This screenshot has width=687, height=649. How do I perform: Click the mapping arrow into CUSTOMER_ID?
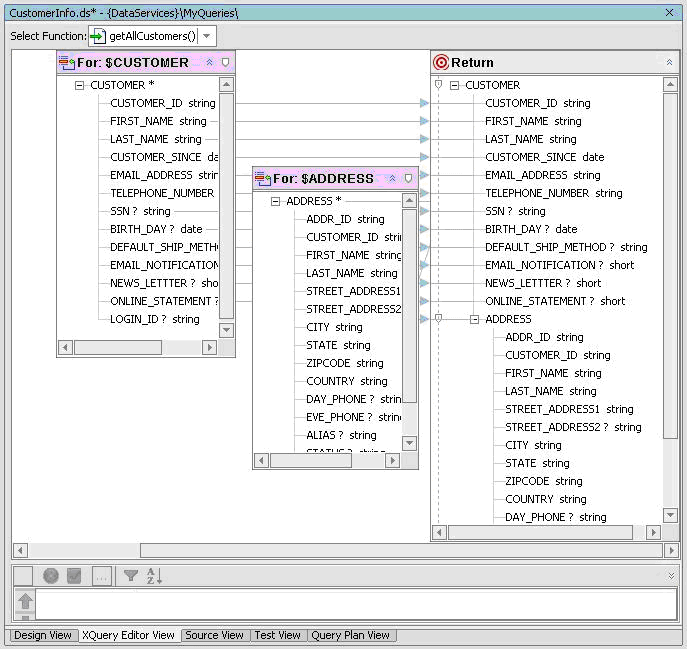pyautogui.click(x=424, y=103)
